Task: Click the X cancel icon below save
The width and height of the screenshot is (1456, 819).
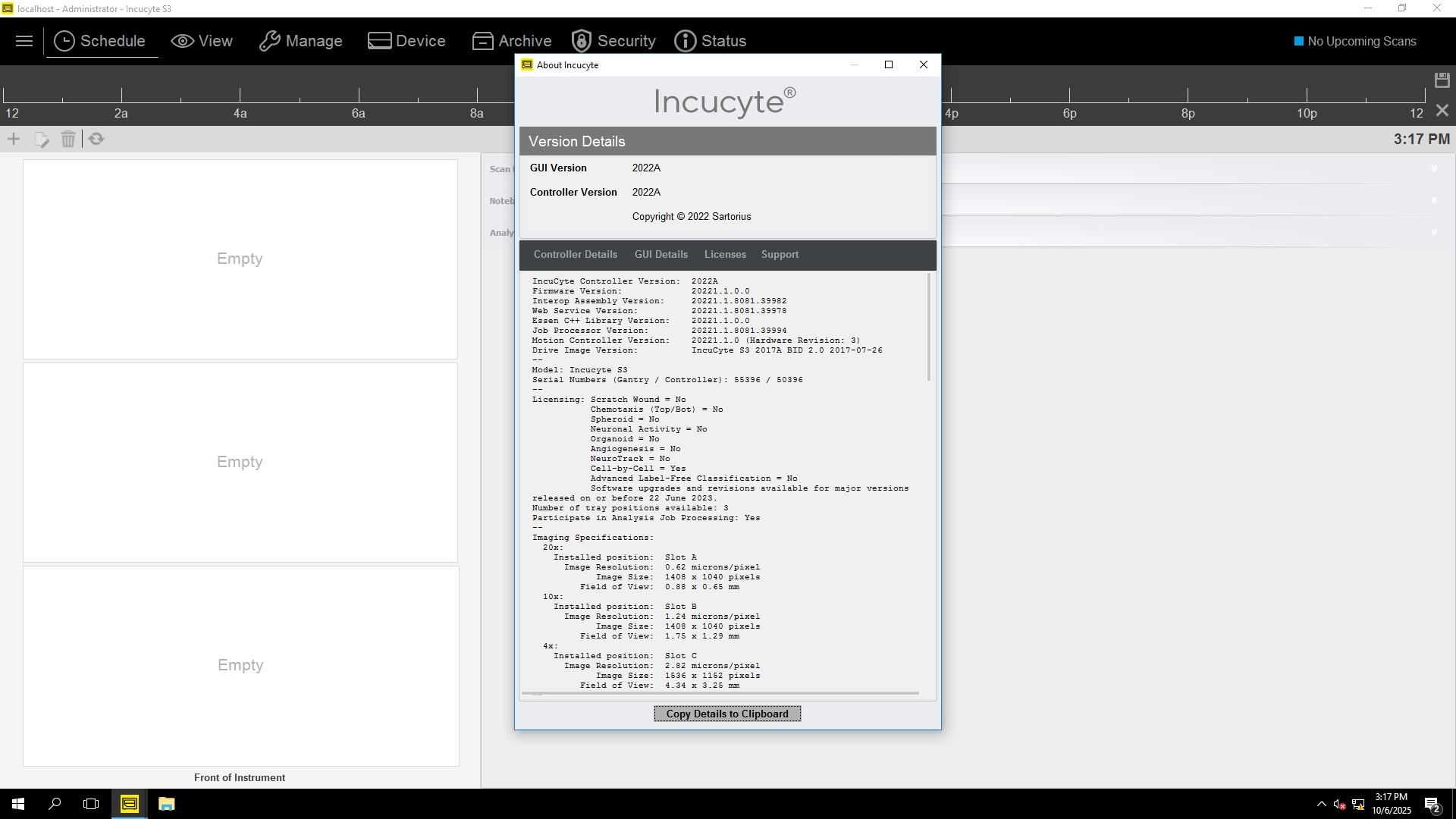Action: click(x=1442, y=111)
